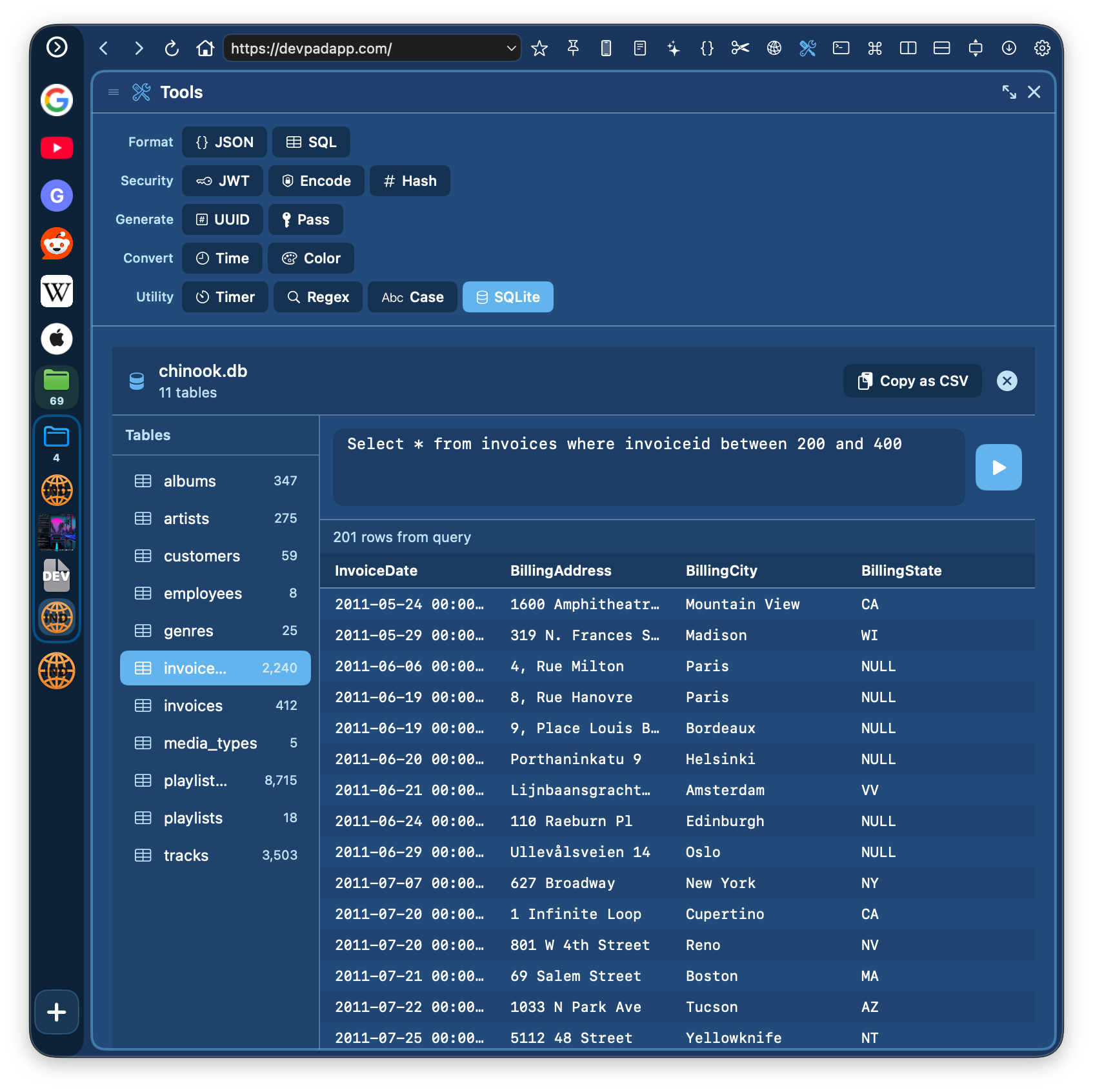The height and width of the screenshot is (1092, 1093).
Task: Open the address bar dropdown
Action: pyautogui.click(x=510, y=48)
